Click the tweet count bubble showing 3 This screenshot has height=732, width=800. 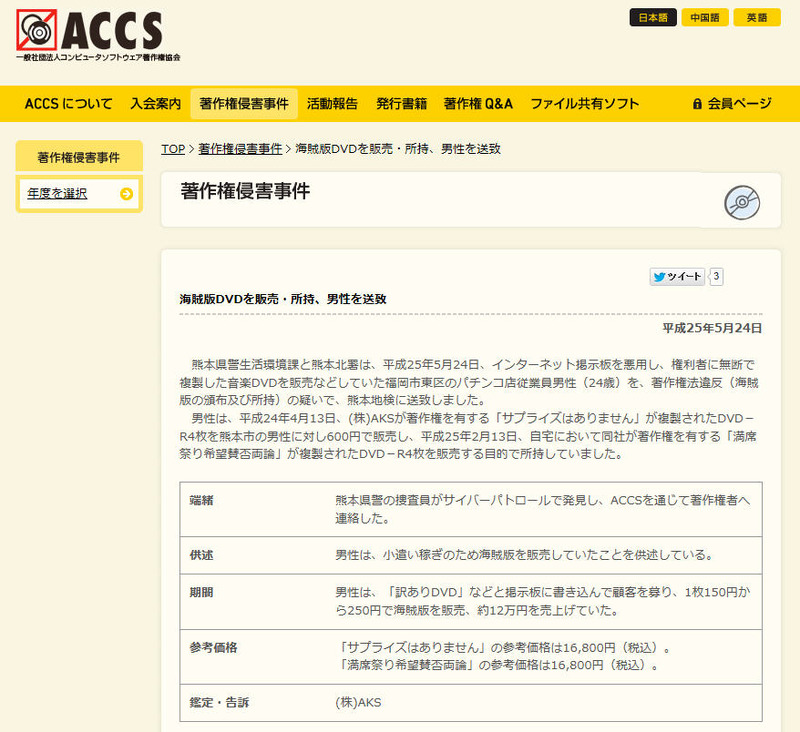(717, 277)
